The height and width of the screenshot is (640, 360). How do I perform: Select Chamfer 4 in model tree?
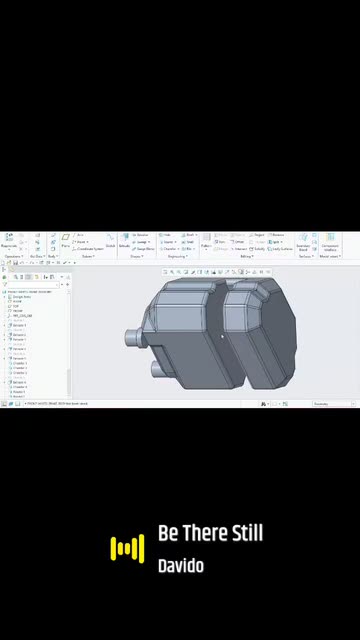[x=17, y=387]
